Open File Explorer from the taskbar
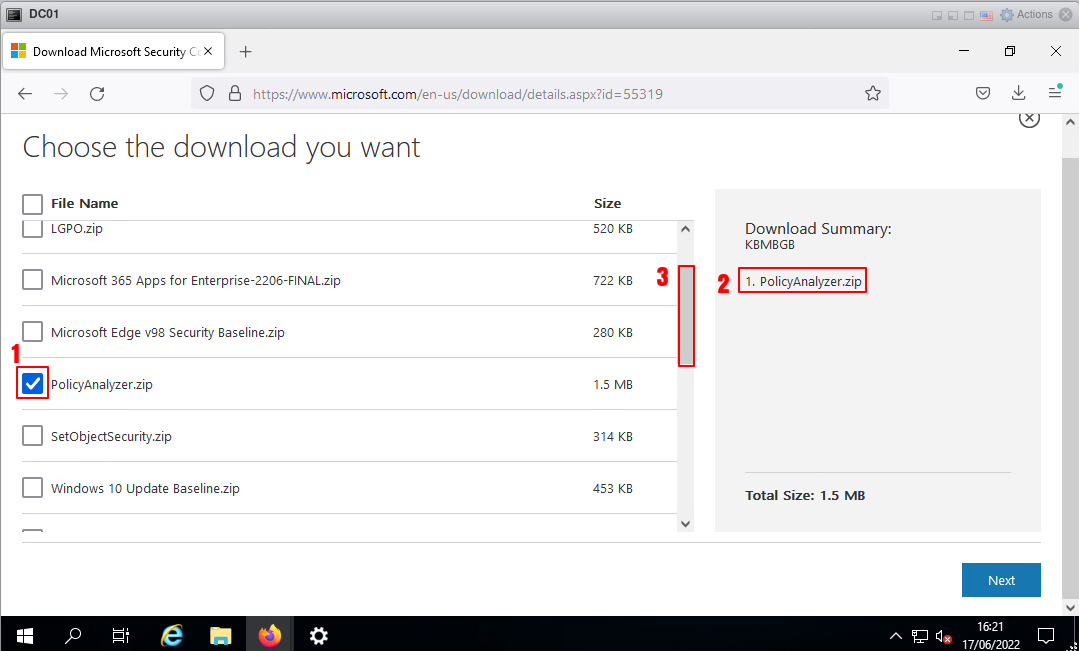The height and width of the screenshot is (651, 1079). 221,635
